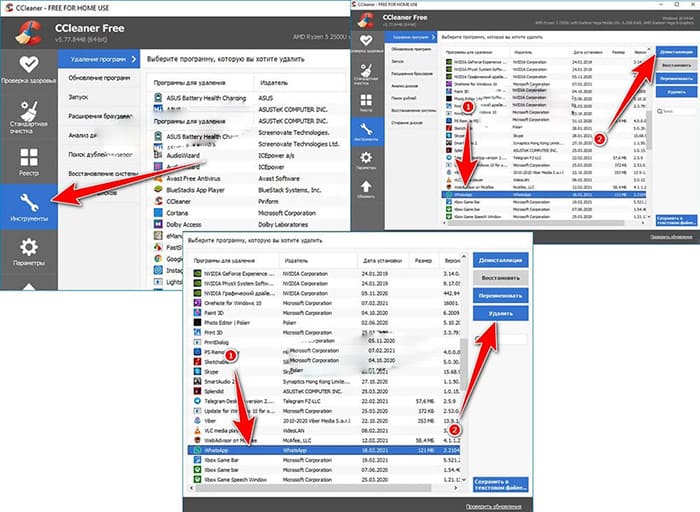Click horizontal scrollbar left arrow in bottom panel
The height and width of the screenshot is (512, 700).
point(192,488)
